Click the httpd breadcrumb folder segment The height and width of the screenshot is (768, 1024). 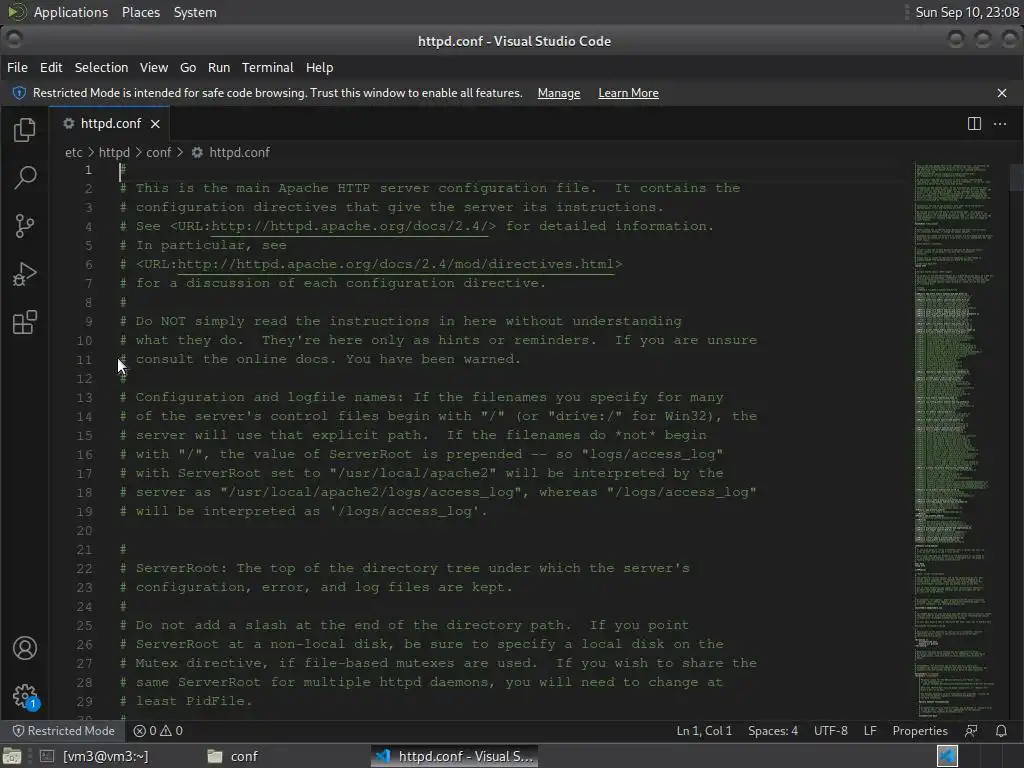[x=114, y=152]
